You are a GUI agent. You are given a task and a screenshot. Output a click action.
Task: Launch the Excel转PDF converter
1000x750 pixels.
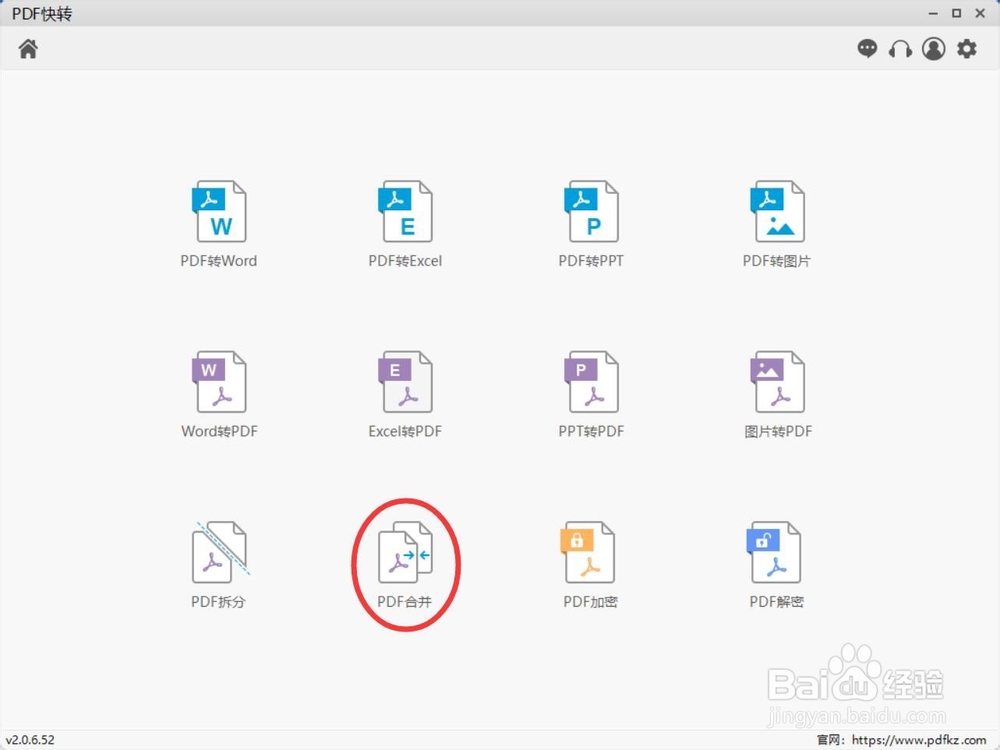[406, 394]
